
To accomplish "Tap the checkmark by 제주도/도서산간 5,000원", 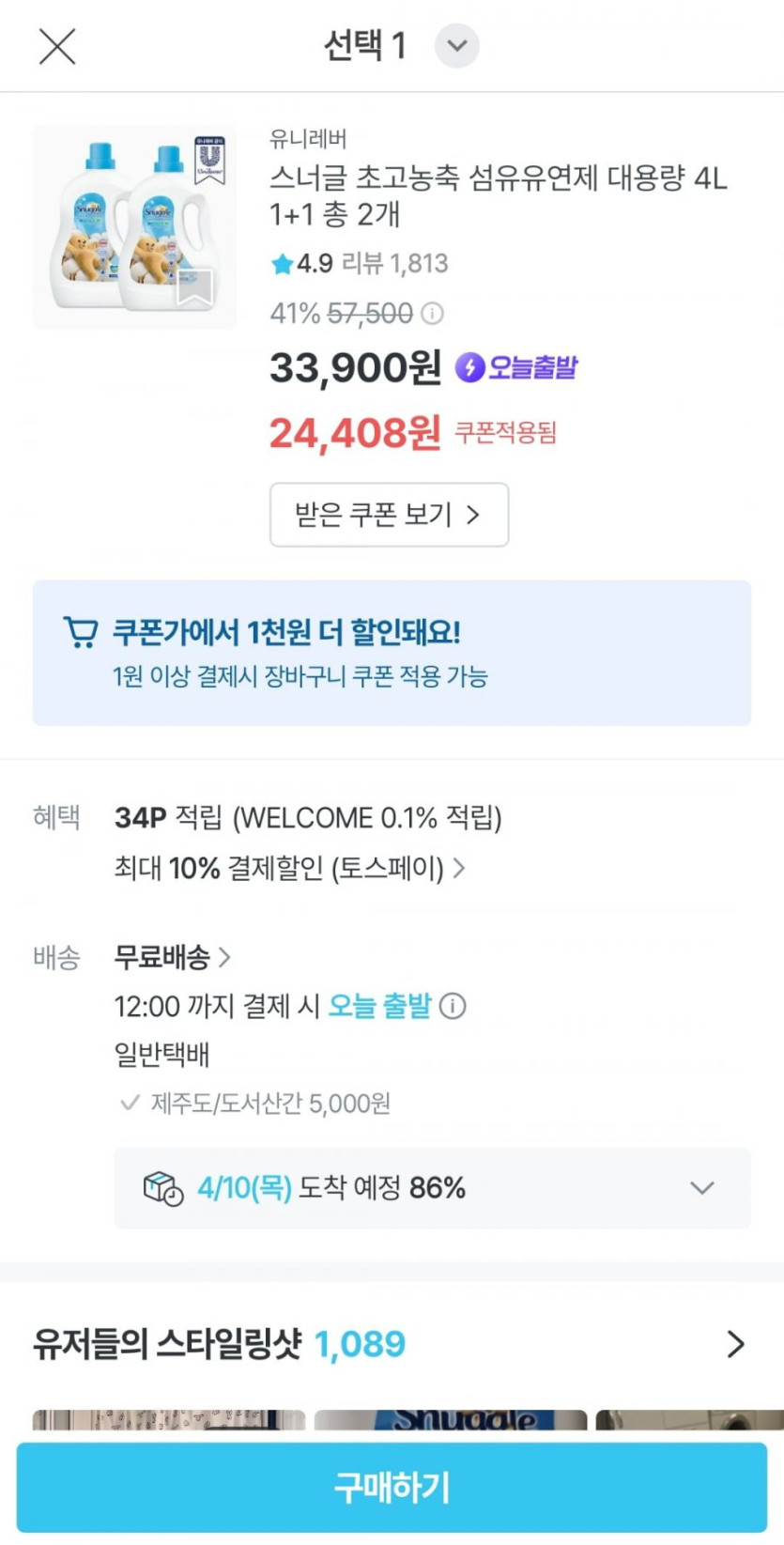I will pos(130,1103).
